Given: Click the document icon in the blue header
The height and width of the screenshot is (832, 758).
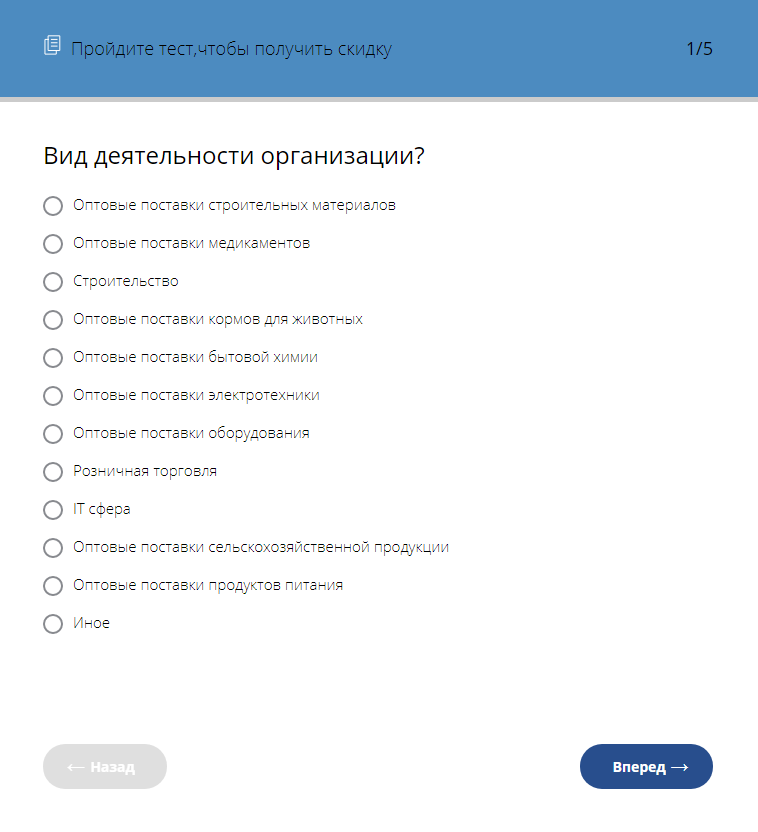Looking at the screenshot, I should (50, 47).
